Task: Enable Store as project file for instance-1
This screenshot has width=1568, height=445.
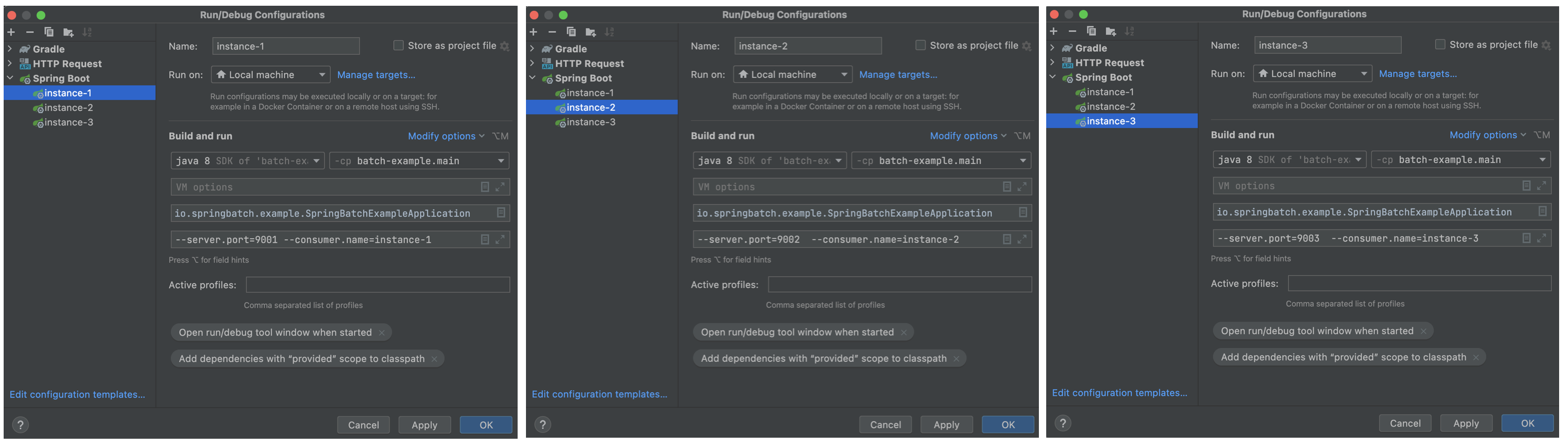Action: 399,45
